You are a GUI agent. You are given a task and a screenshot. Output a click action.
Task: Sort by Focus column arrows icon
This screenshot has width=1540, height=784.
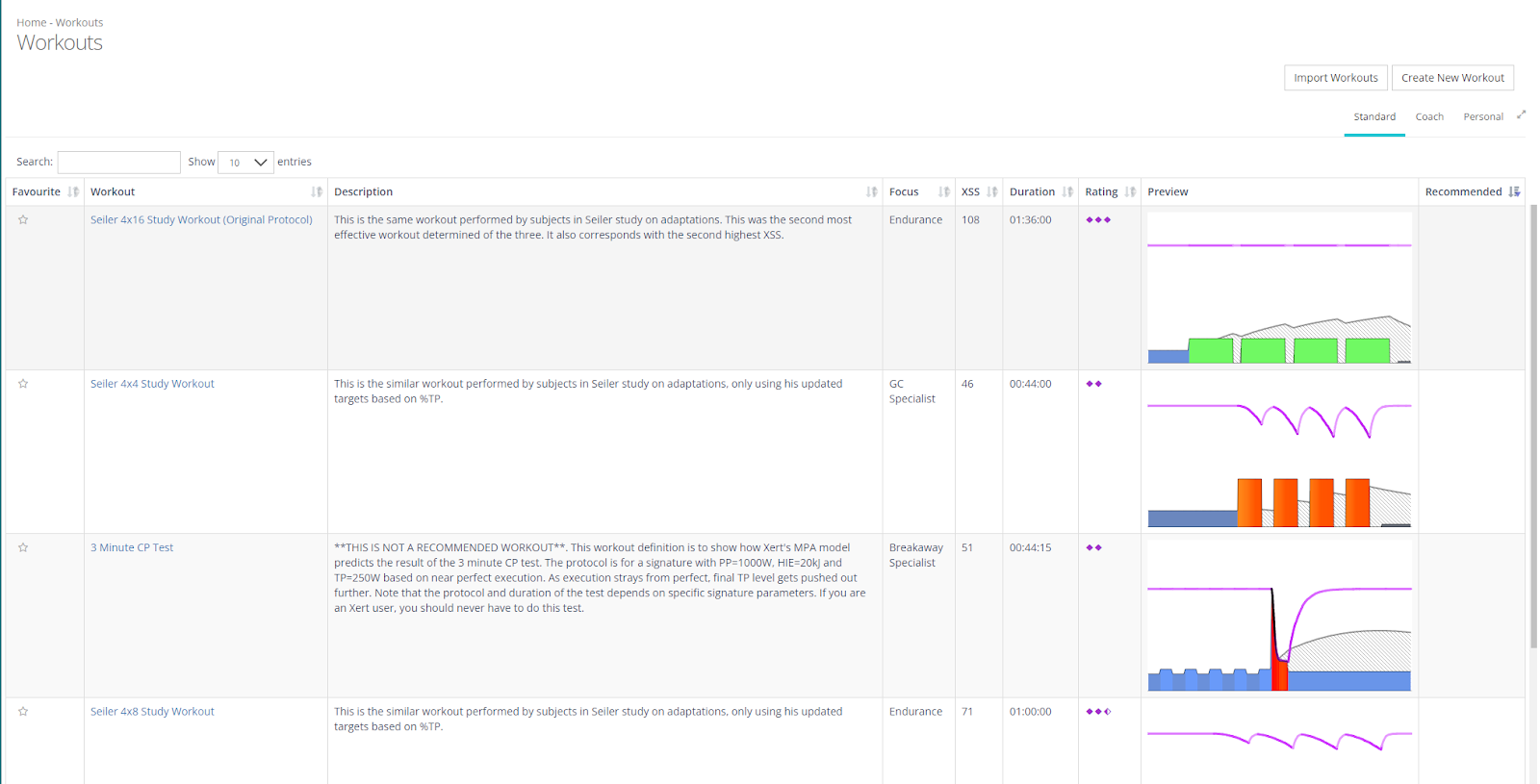pyautogui.click(x=944, y=192)
